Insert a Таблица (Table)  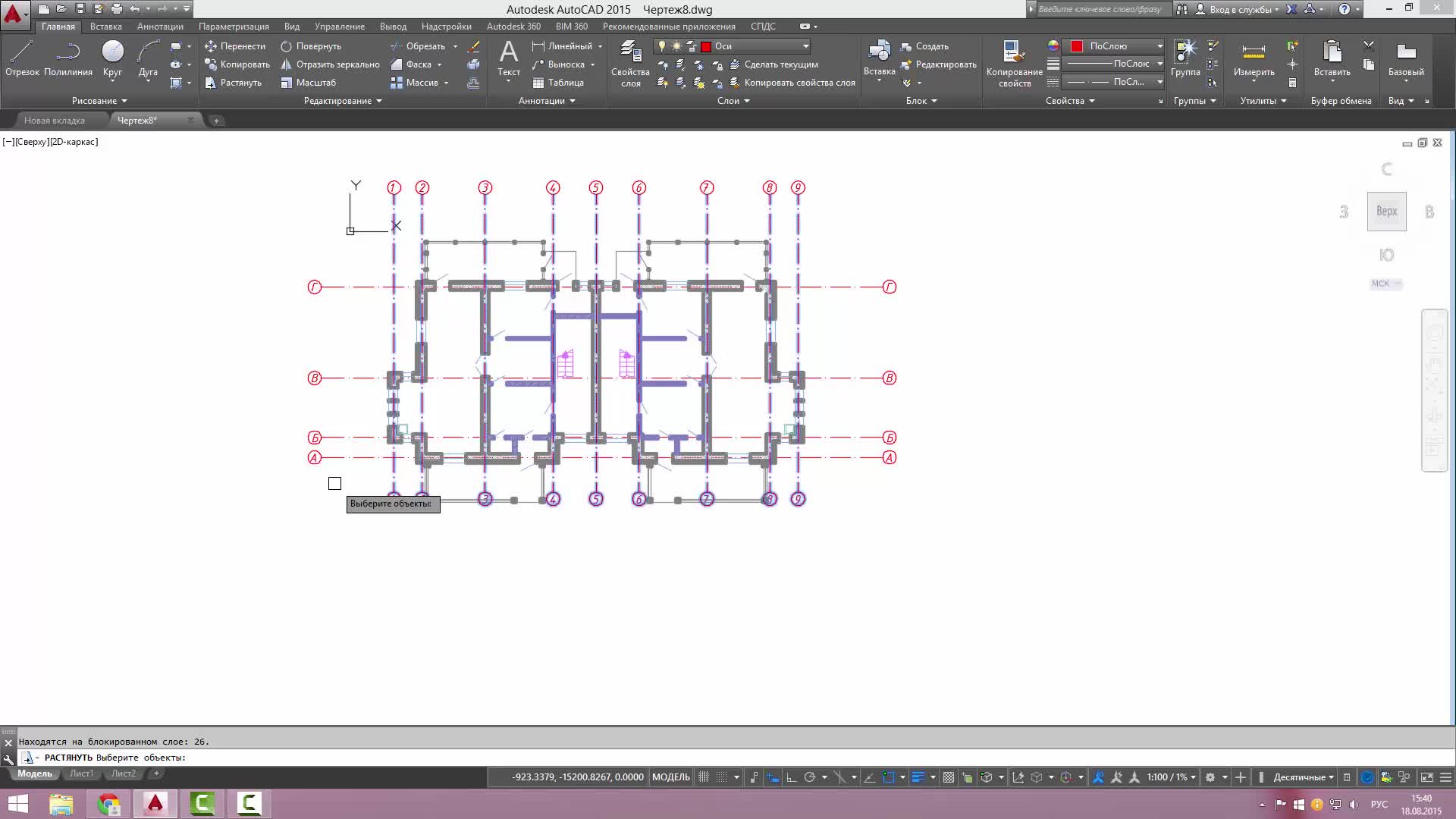(x=558, y=83)
